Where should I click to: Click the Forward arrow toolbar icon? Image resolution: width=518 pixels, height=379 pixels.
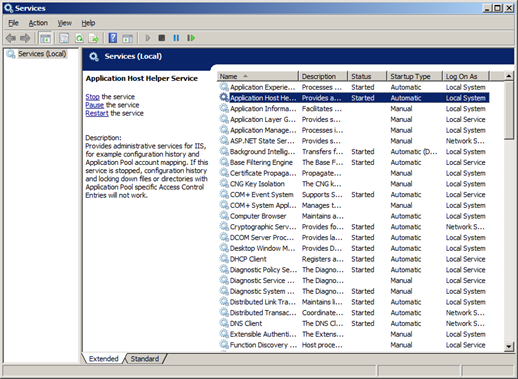pos(25,38)
